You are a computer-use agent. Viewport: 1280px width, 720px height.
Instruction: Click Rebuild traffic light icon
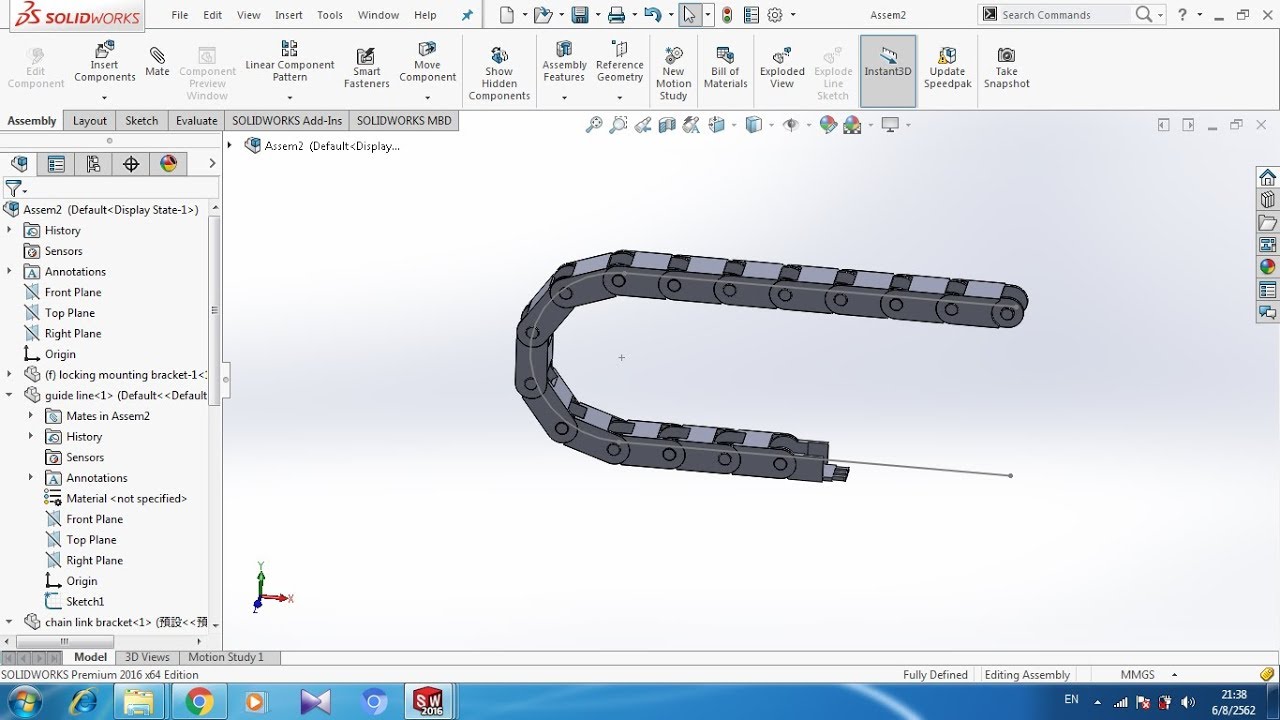point(727,15)
